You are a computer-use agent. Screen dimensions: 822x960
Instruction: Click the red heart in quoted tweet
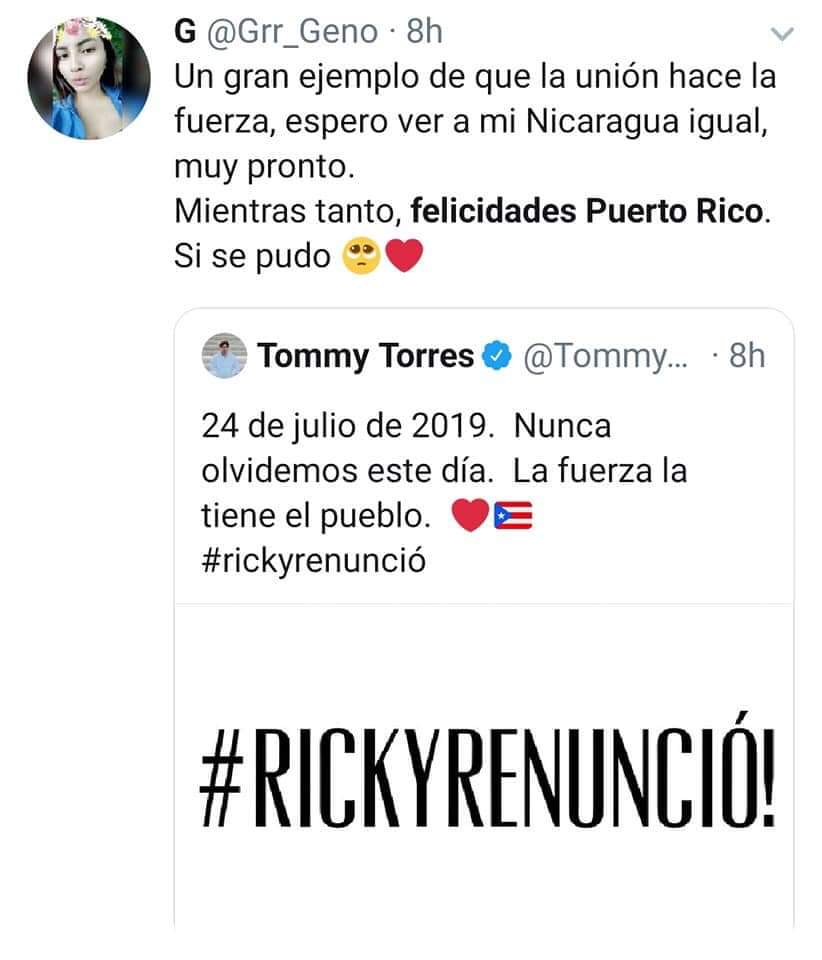(x=471, y=516)
